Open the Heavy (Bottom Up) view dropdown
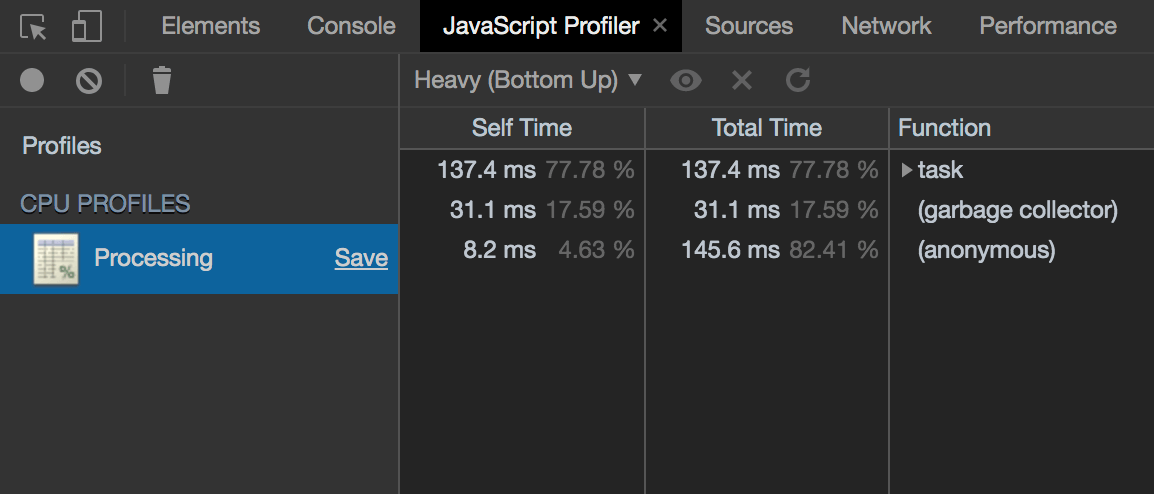 (527, 80)
